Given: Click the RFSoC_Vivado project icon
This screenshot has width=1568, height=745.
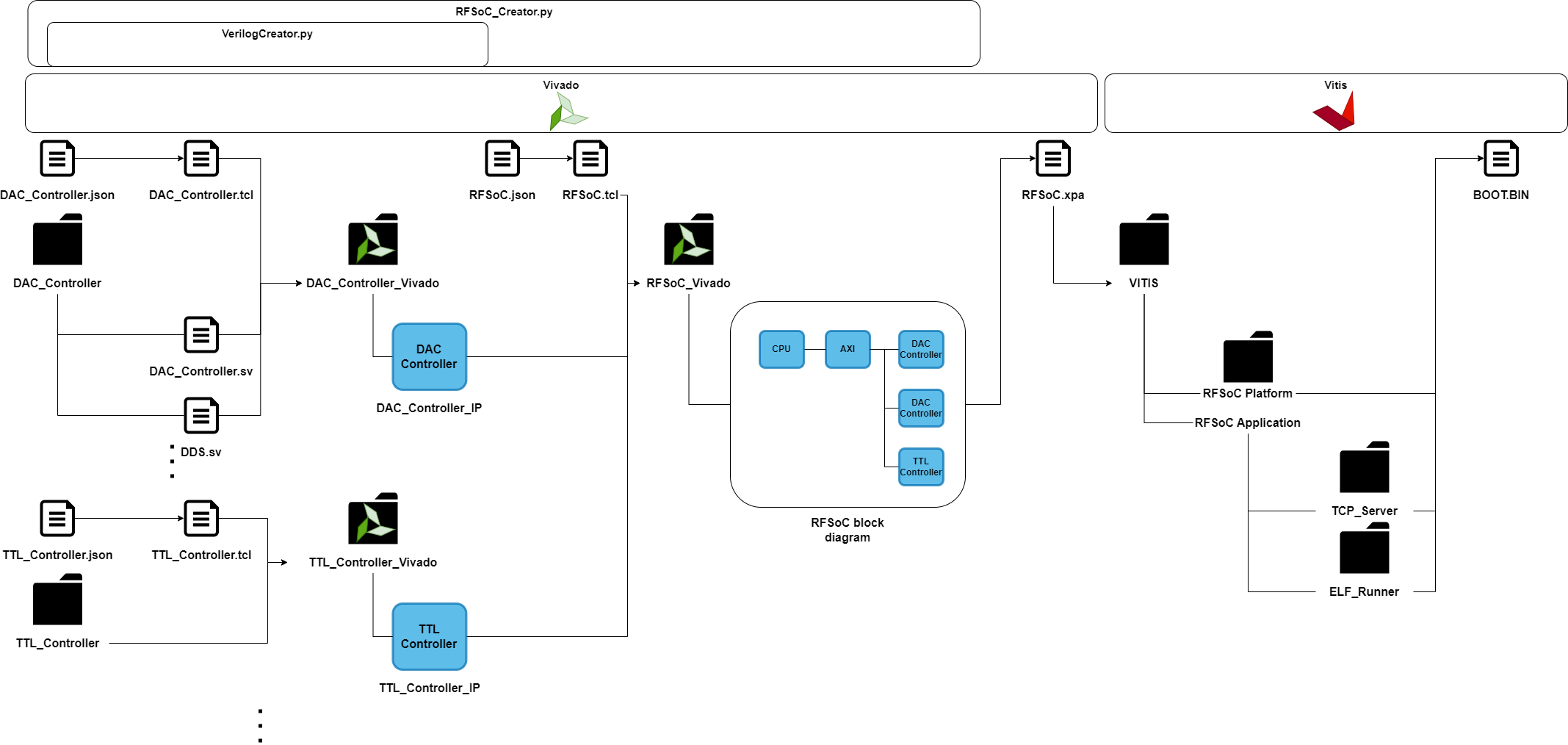Looking at the screenshot, I should coord(688,242).
